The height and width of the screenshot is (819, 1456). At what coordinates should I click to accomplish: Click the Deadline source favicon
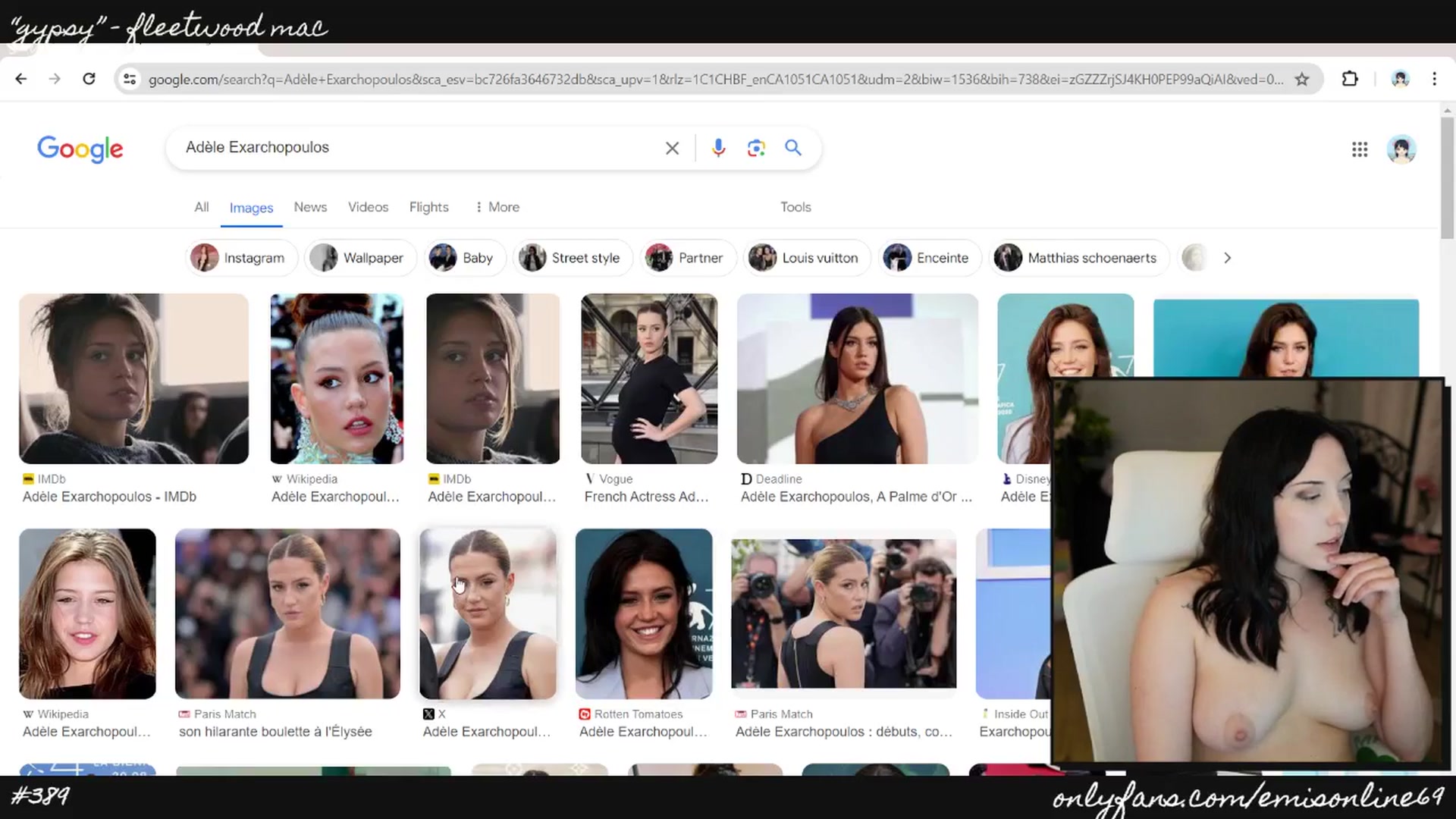(x=746, y=479)
